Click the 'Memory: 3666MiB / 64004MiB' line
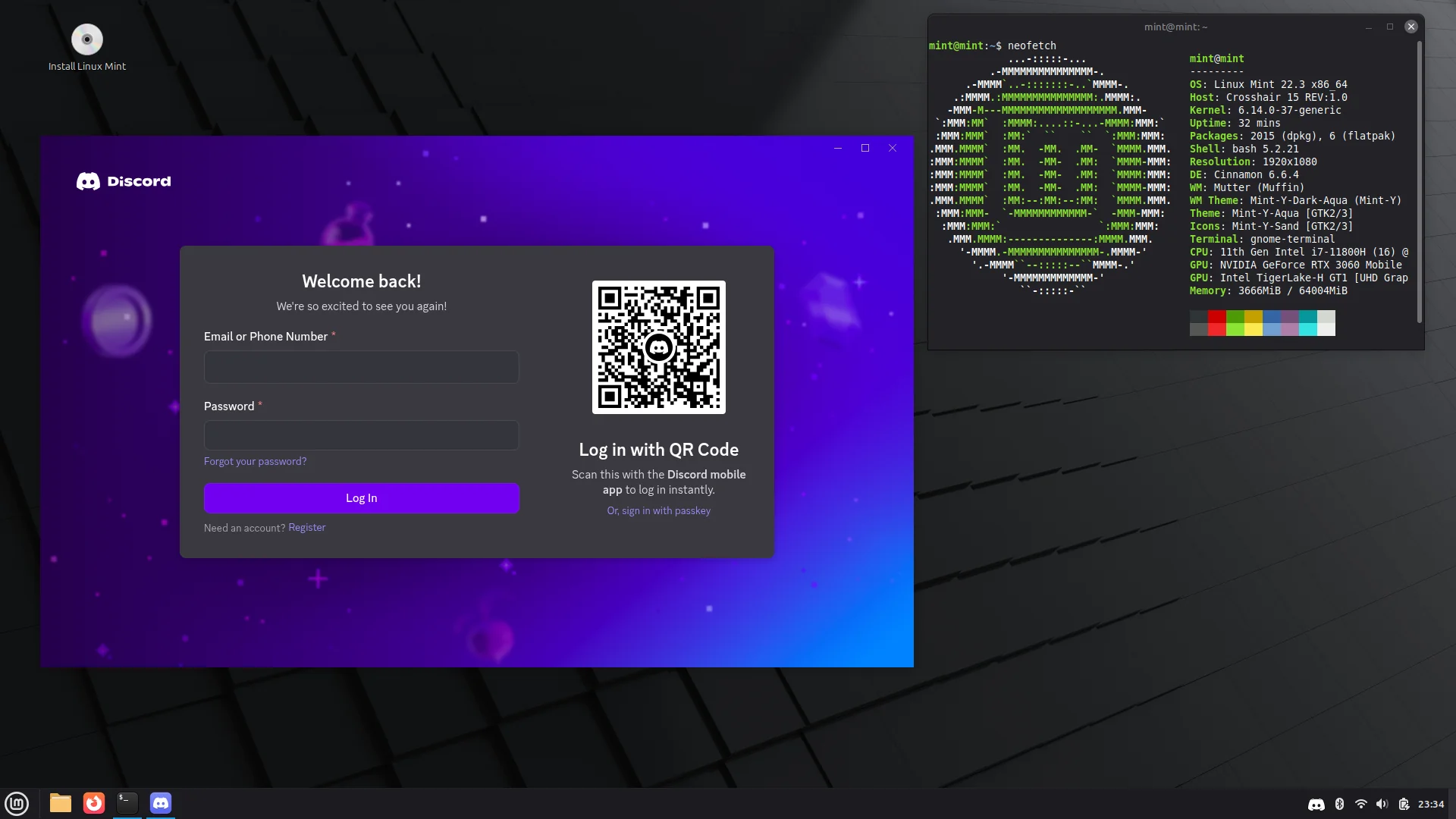This screenshot has width=1456, height=819. pyautogui.click(x=1269, y=290)
